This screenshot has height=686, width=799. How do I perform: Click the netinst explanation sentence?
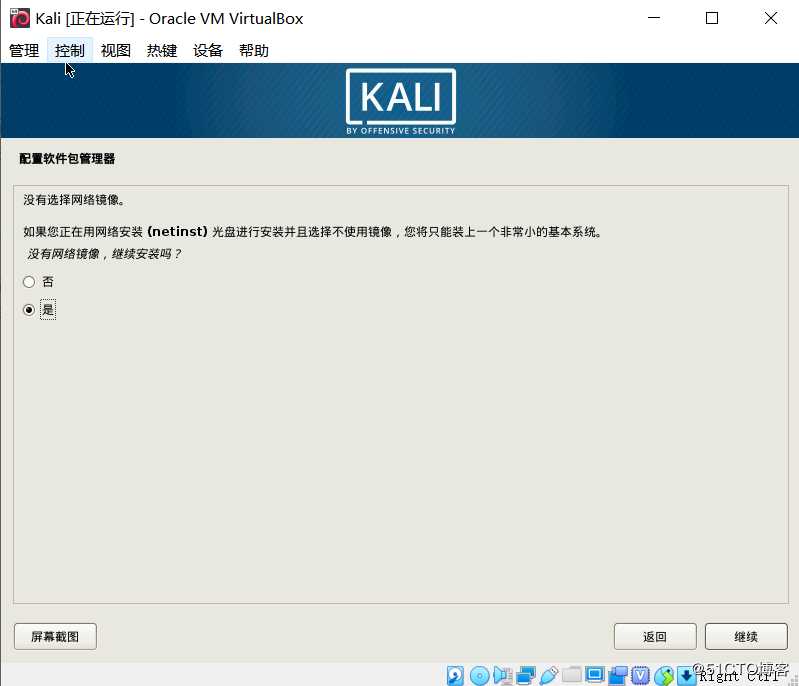point(313,232)
